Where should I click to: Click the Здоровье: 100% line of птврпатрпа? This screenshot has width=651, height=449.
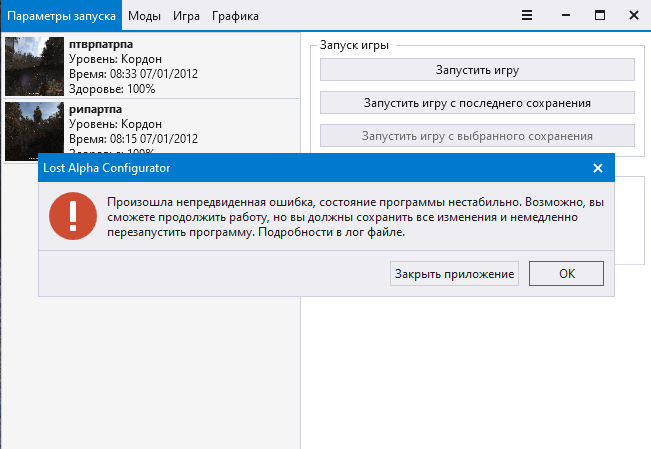[112, 89]
